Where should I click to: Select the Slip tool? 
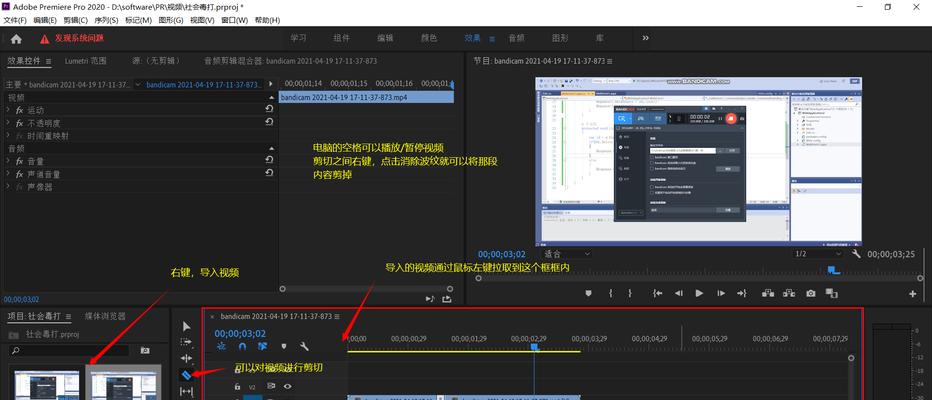187,392
